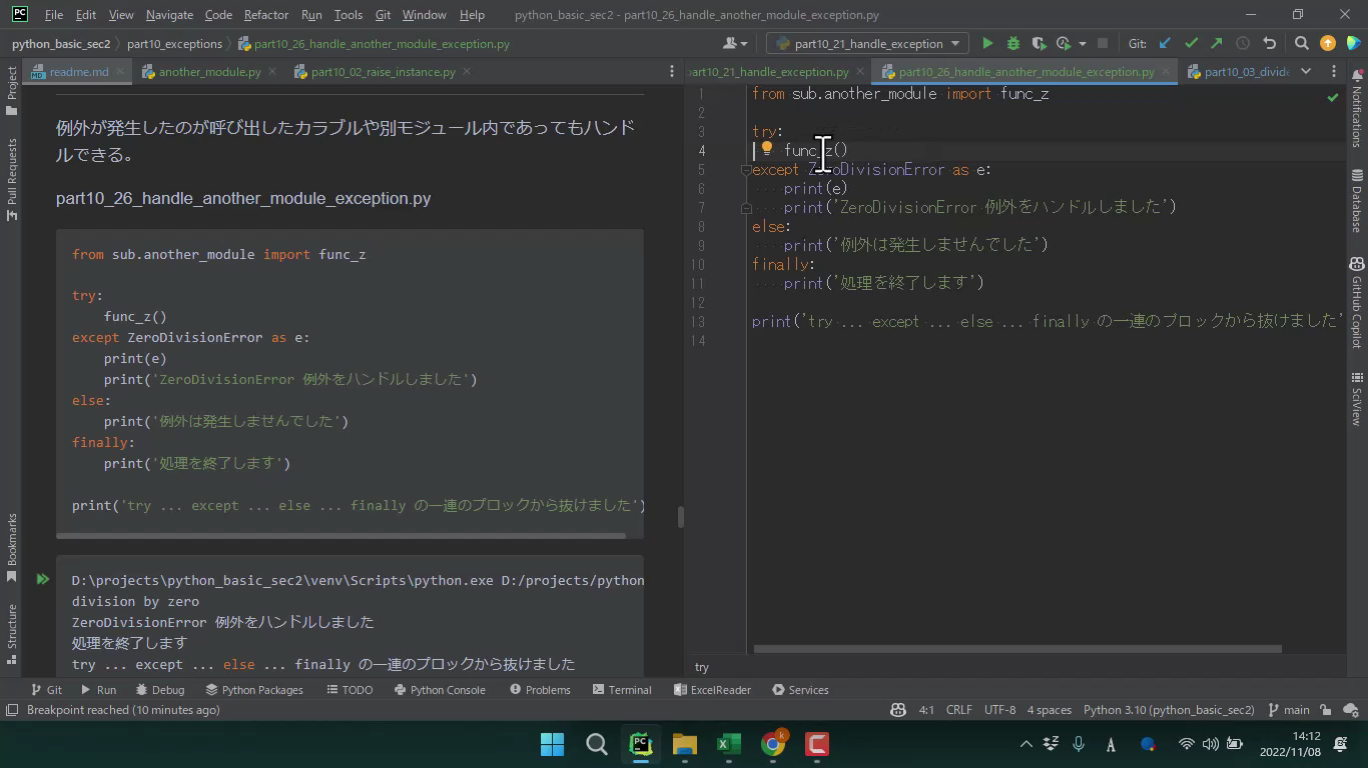Expand the hidden editor tabs chevron

[x=1305, y=71]
